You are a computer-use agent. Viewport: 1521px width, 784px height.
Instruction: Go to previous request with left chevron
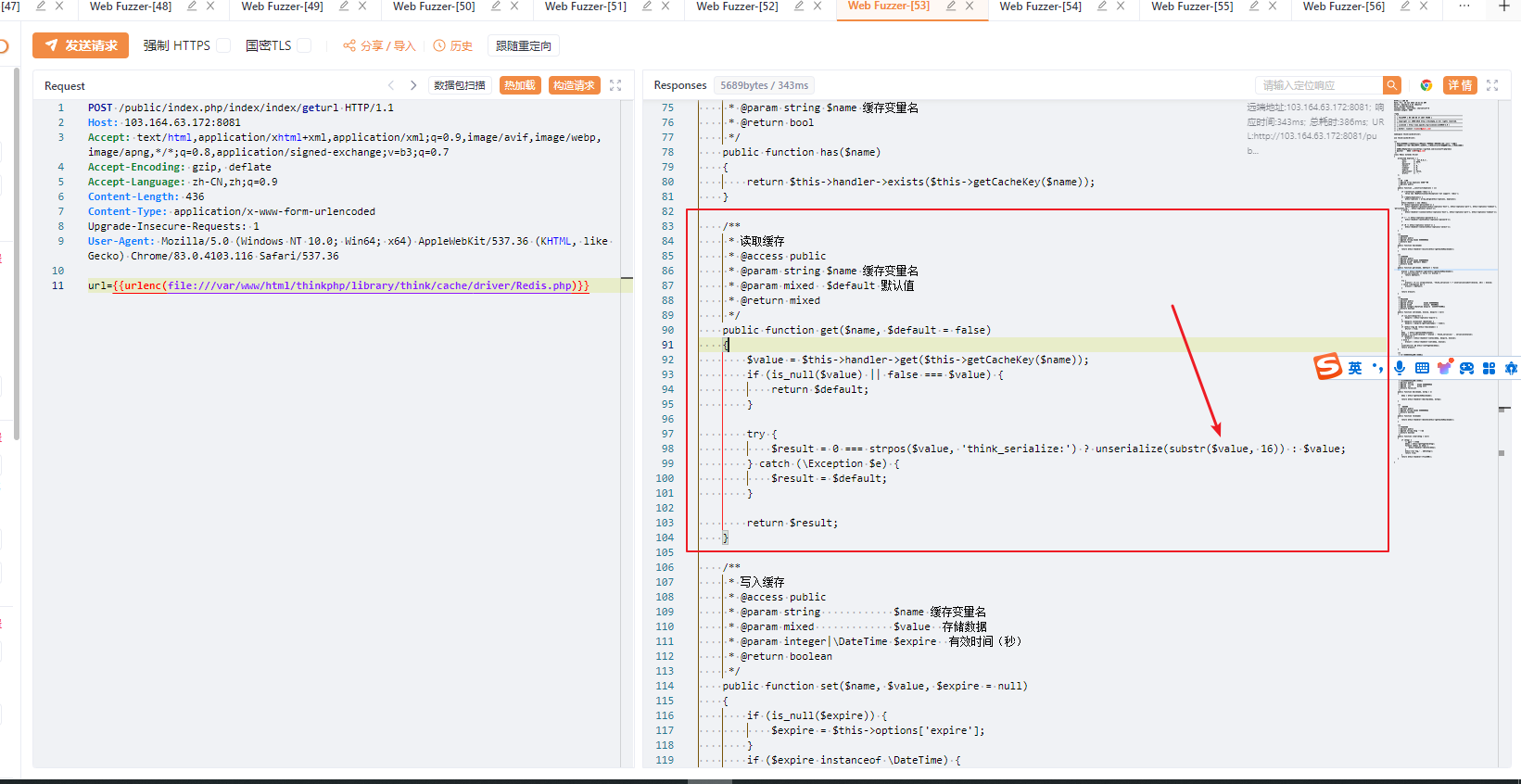391,85
